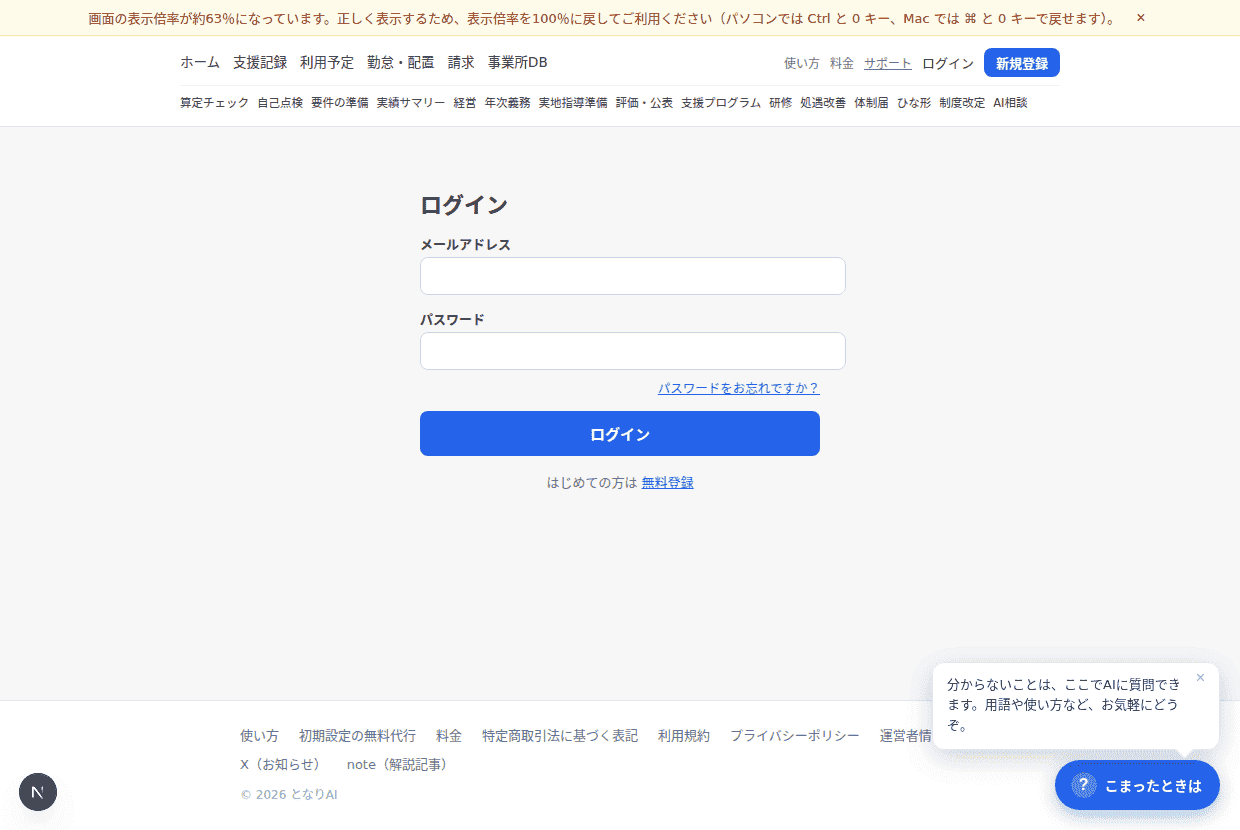Focus the パスワード input field

[633, 351]
